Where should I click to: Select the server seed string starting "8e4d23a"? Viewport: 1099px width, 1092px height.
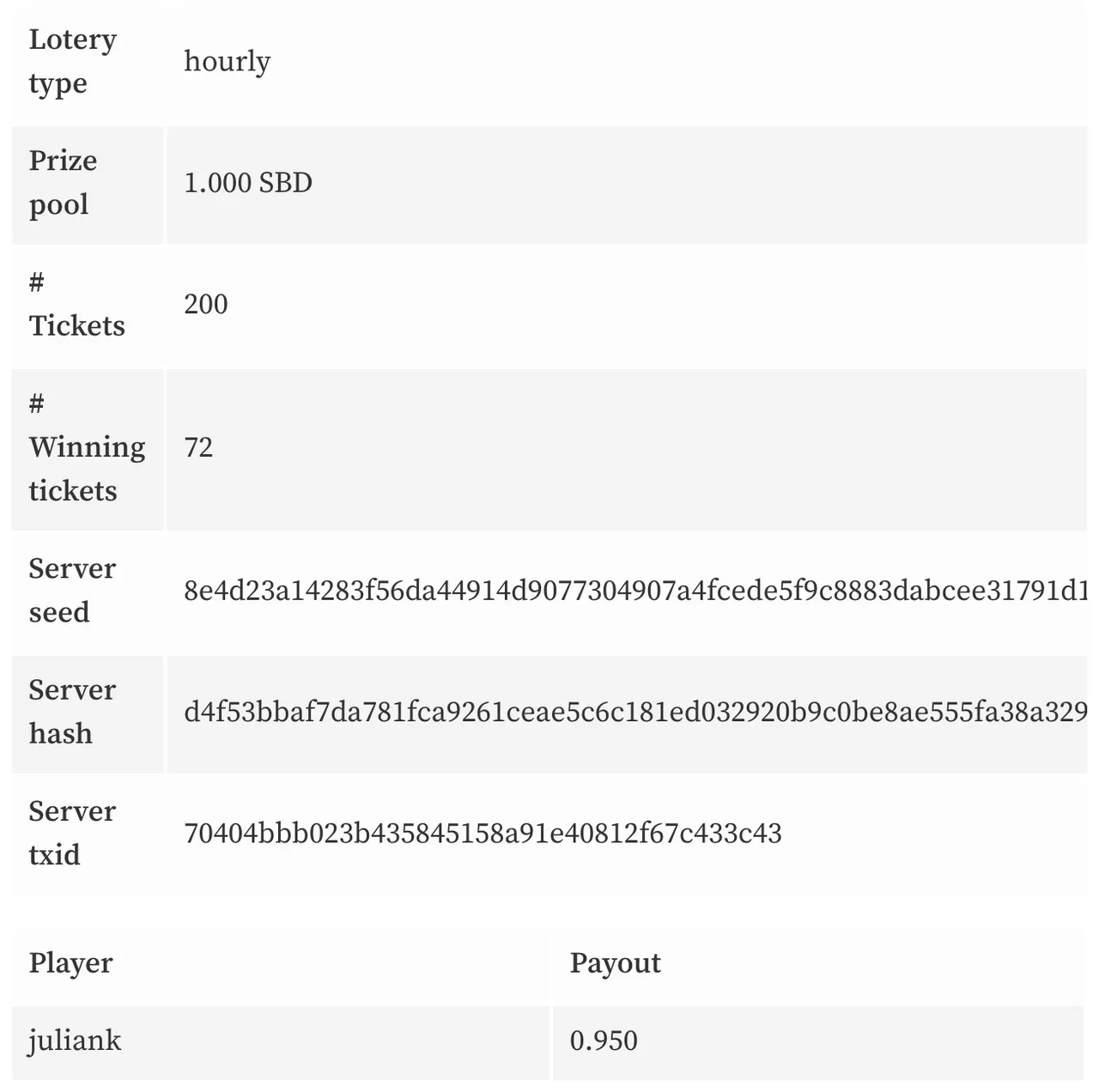point(634,591)
